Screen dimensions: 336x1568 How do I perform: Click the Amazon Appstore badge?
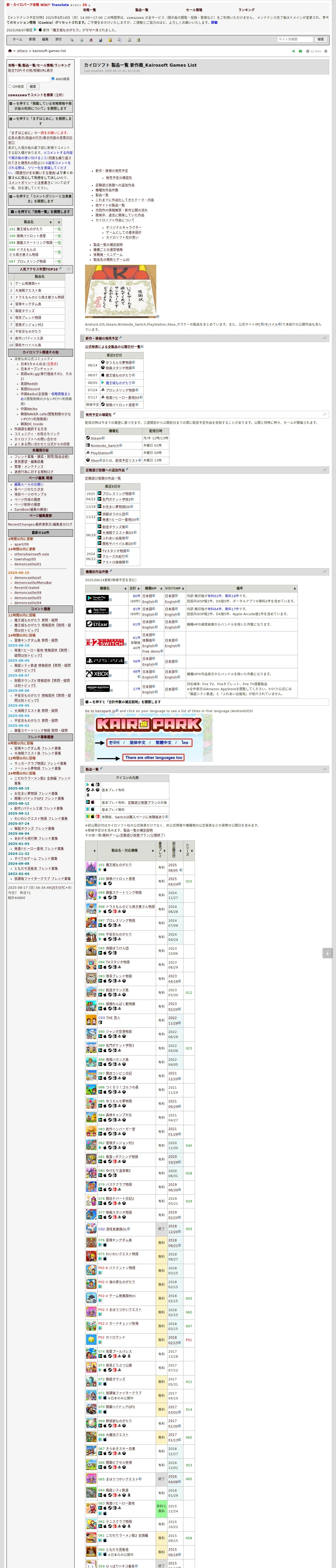tap(98, 688)
